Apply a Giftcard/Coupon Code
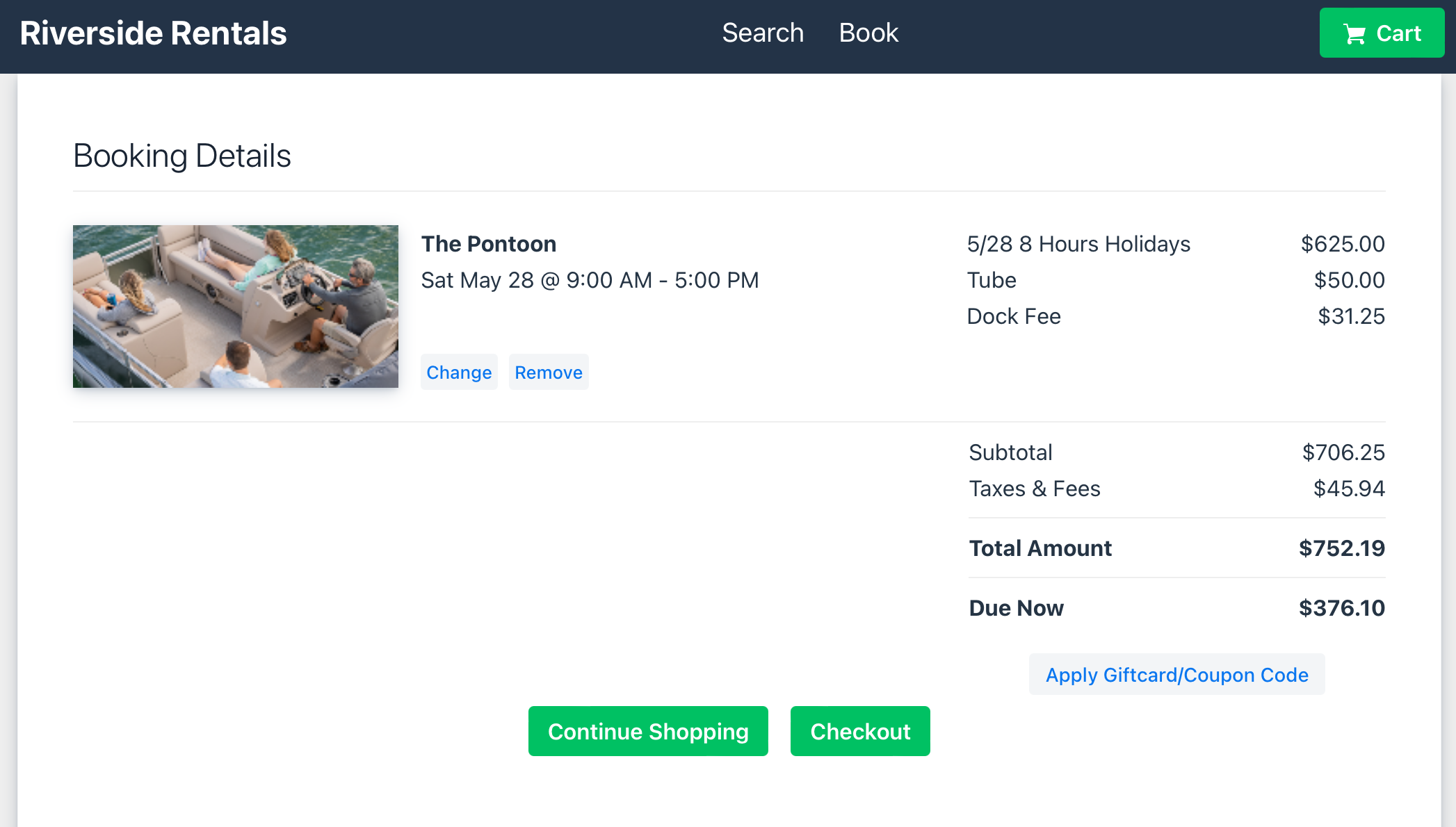This screenshot has height=827, width=1456. tap(1177, 675)
